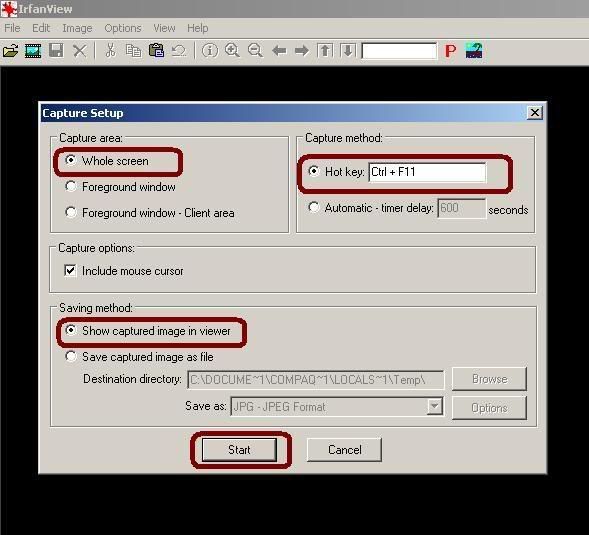Click the Previous image left arrow
This screenshot has width=589, height=535.
279,50
